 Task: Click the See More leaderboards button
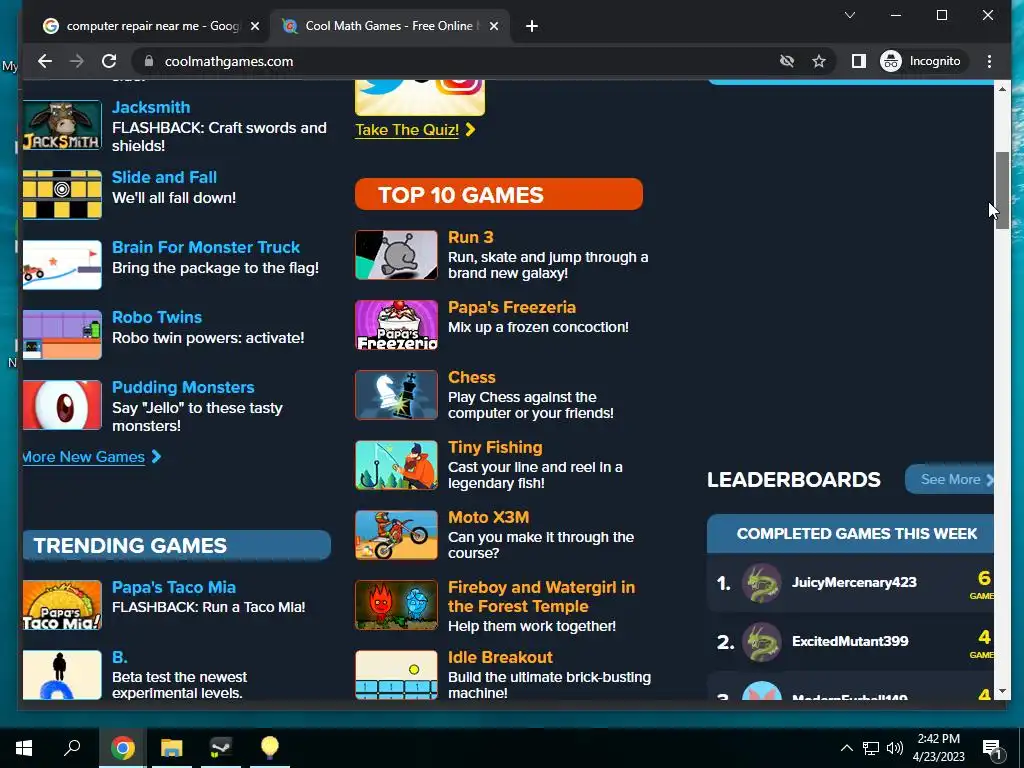pyautogui.click(x=950, y=479)
